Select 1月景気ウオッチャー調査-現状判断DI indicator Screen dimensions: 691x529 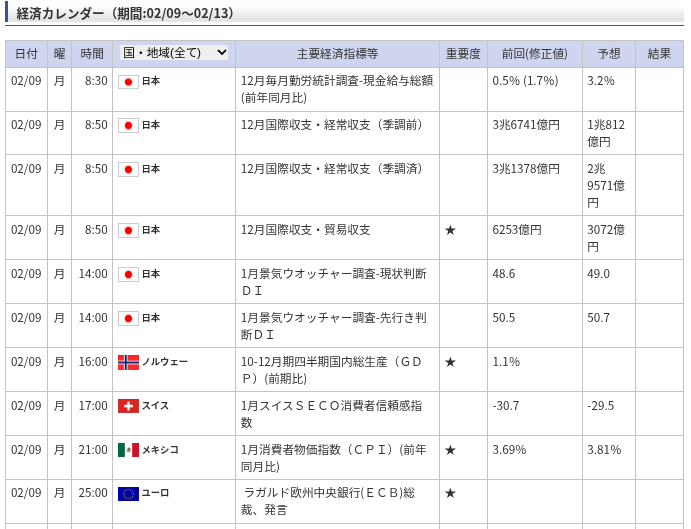333,282
